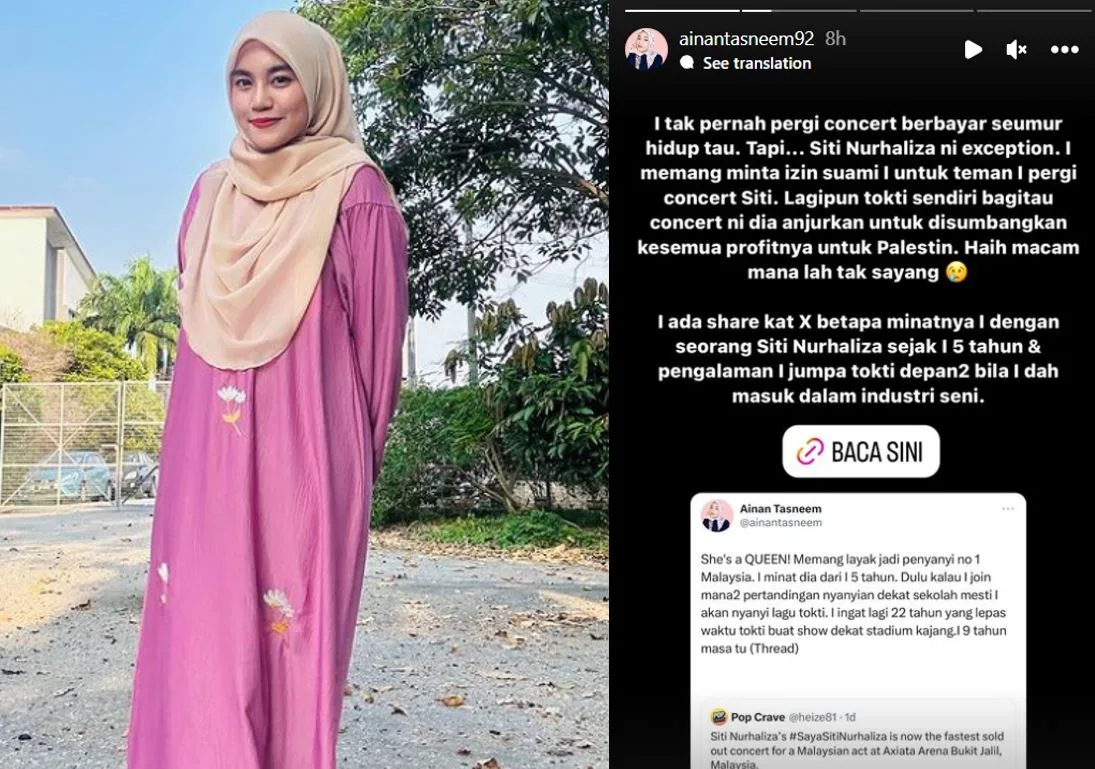The image size is (1095, 769).
Task: Jump to second story progress segment
Action: coord(799,10)
